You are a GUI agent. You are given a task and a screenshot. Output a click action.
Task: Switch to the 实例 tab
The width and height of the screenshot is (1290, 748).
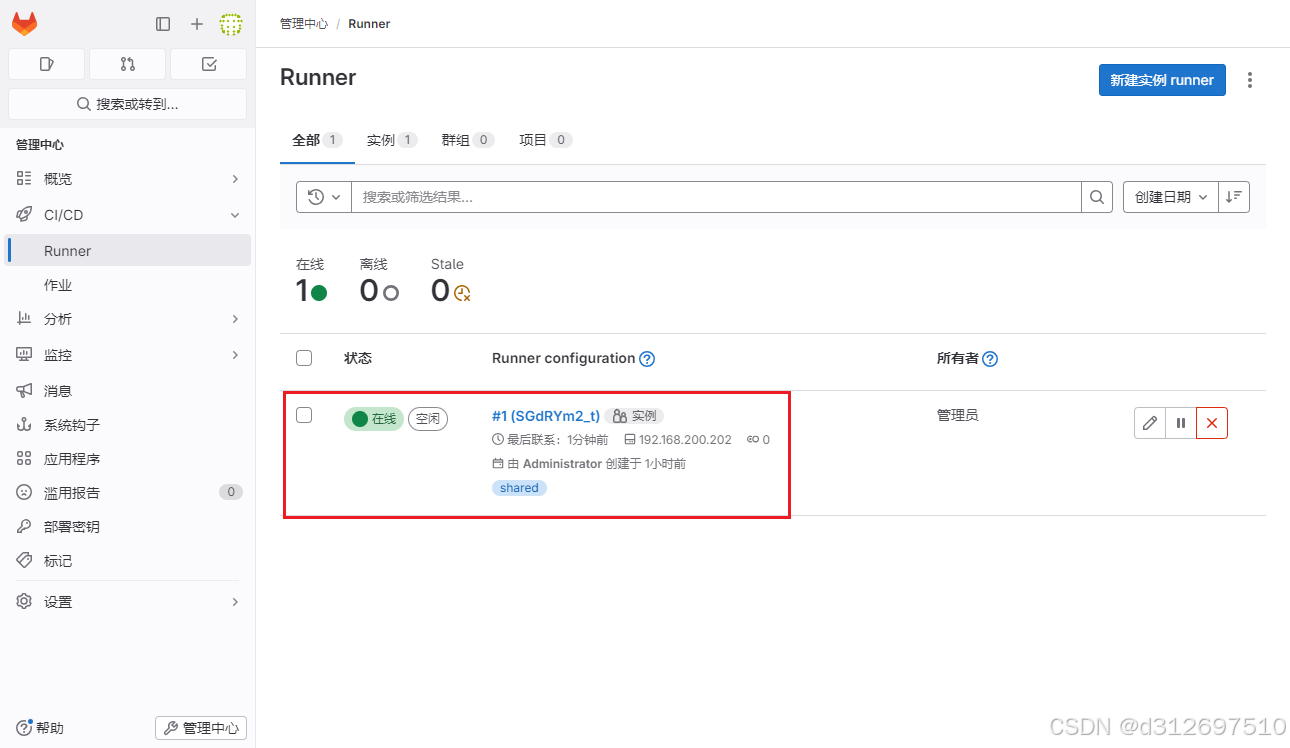tap(392, 140)
